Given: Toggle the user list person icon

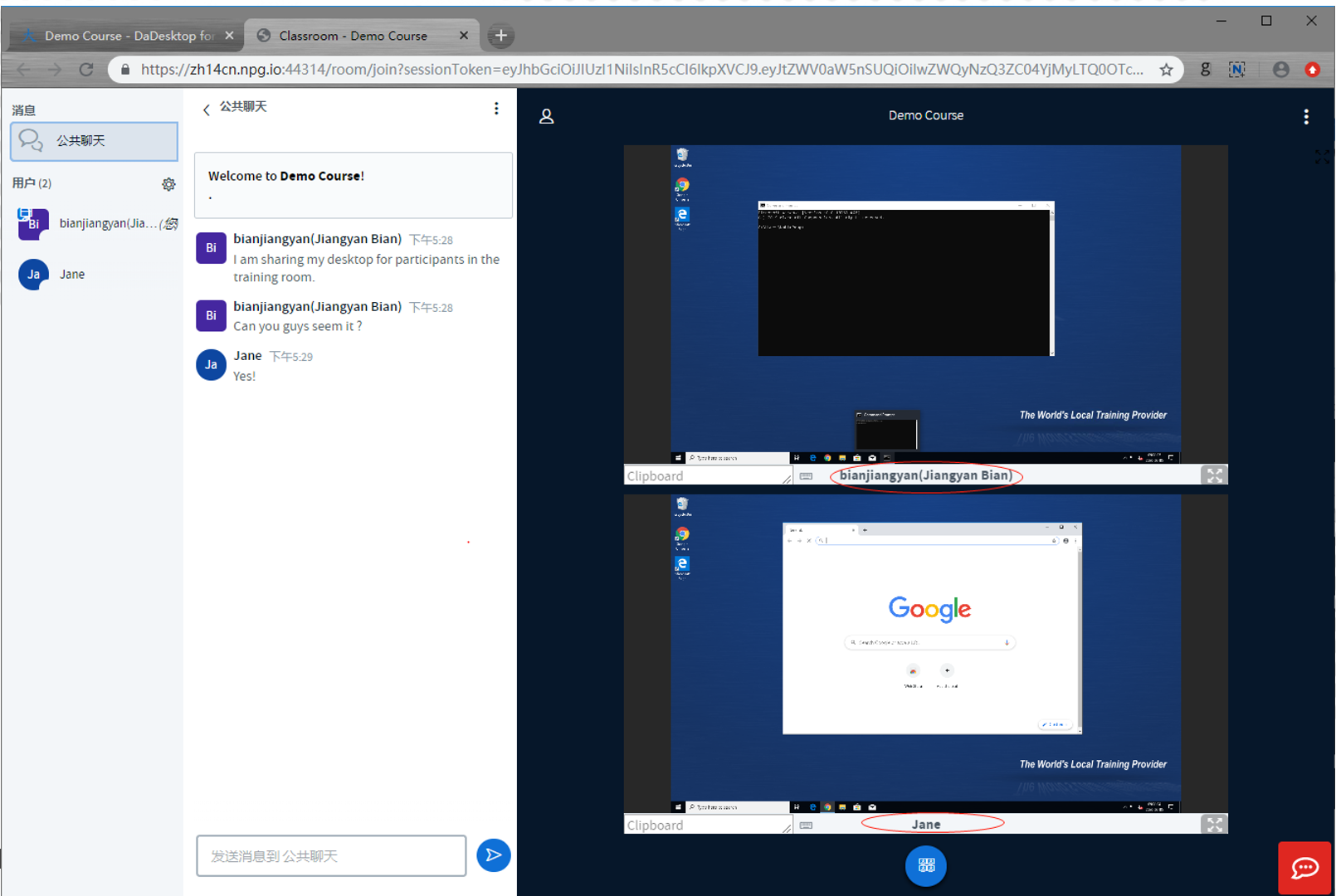Looking at the screenshot, I should 546,117.
